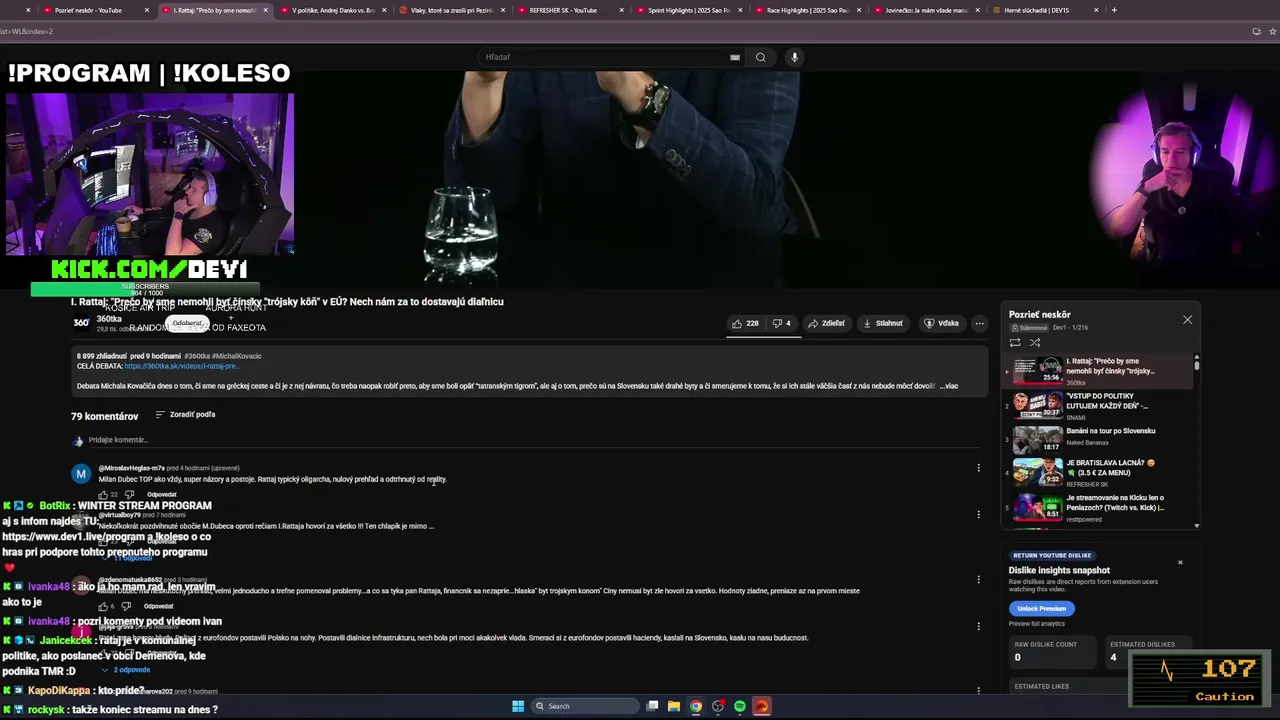The image size is (1280, 720).
Task: Like MiroslavHeglas comment with 22 likes
Action: click(x=103, y=494)
